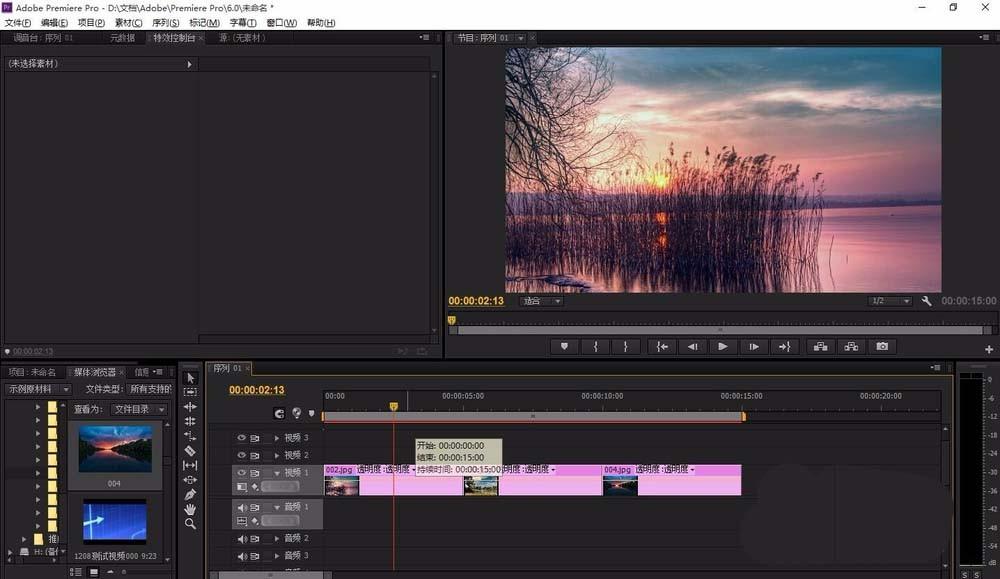This screenshot has height=579, width=1000.
Task: Add a marker in the program monitor
Action: [x=565, y=346]
